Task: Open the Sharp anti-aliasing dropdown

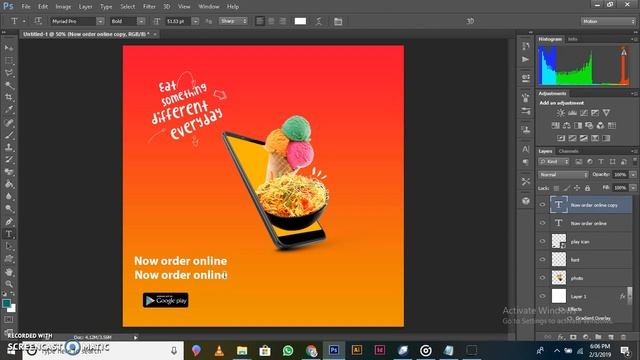Action: (x=233, y=21)
